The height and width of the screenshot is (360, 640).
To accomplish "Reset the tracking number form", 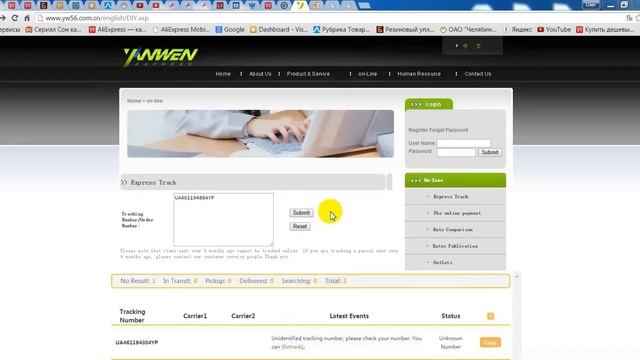I will [x=300, y=226].
